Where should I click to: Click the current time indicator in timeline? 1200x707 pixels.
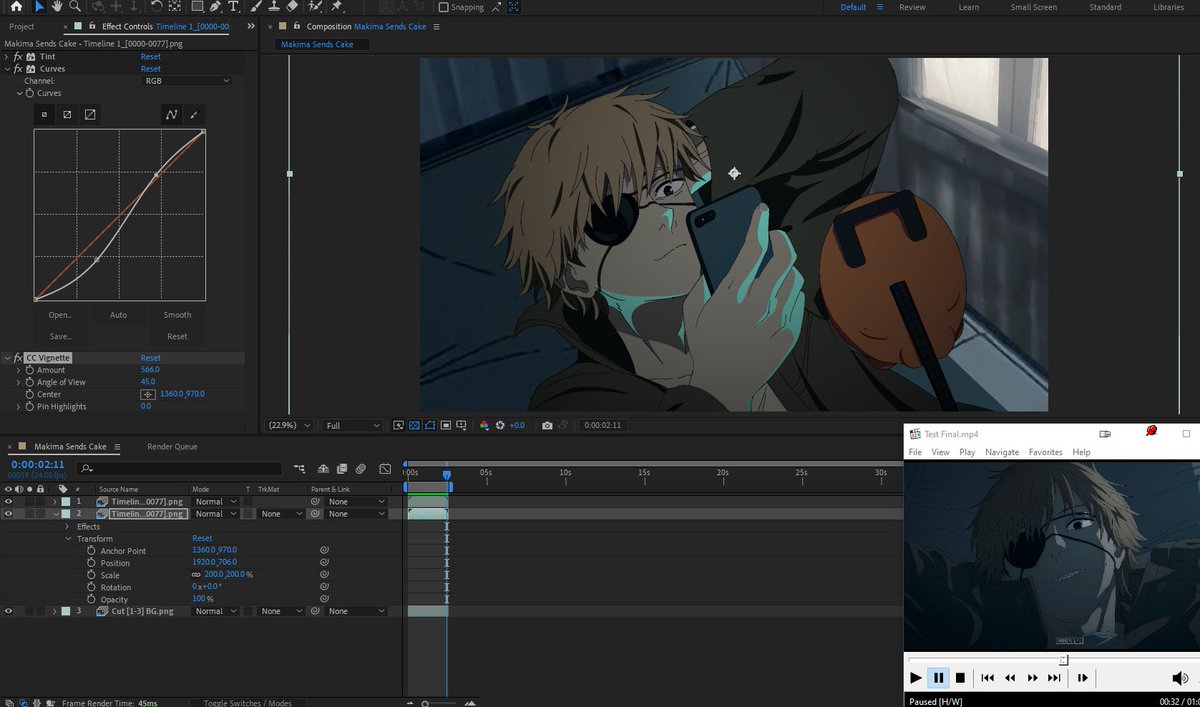[x=447, y=475]
